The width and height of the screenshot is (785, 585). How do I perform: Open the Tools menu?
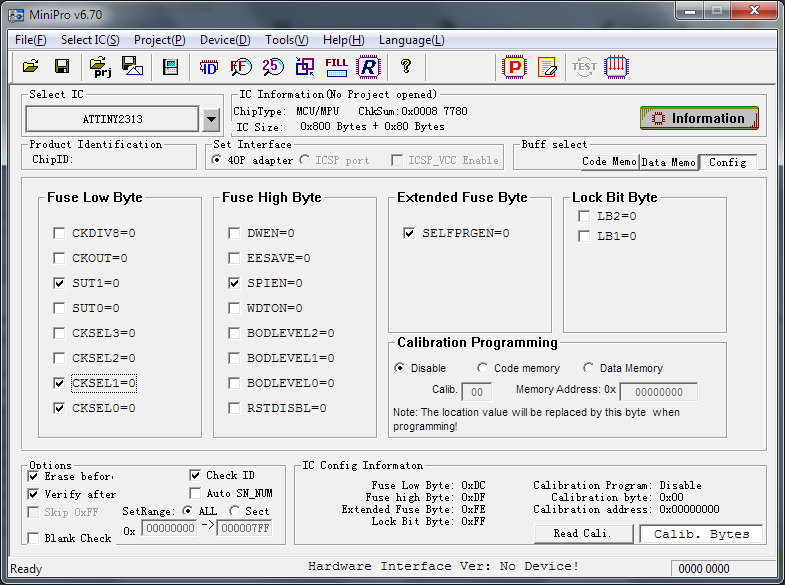(x=286, y=40)
